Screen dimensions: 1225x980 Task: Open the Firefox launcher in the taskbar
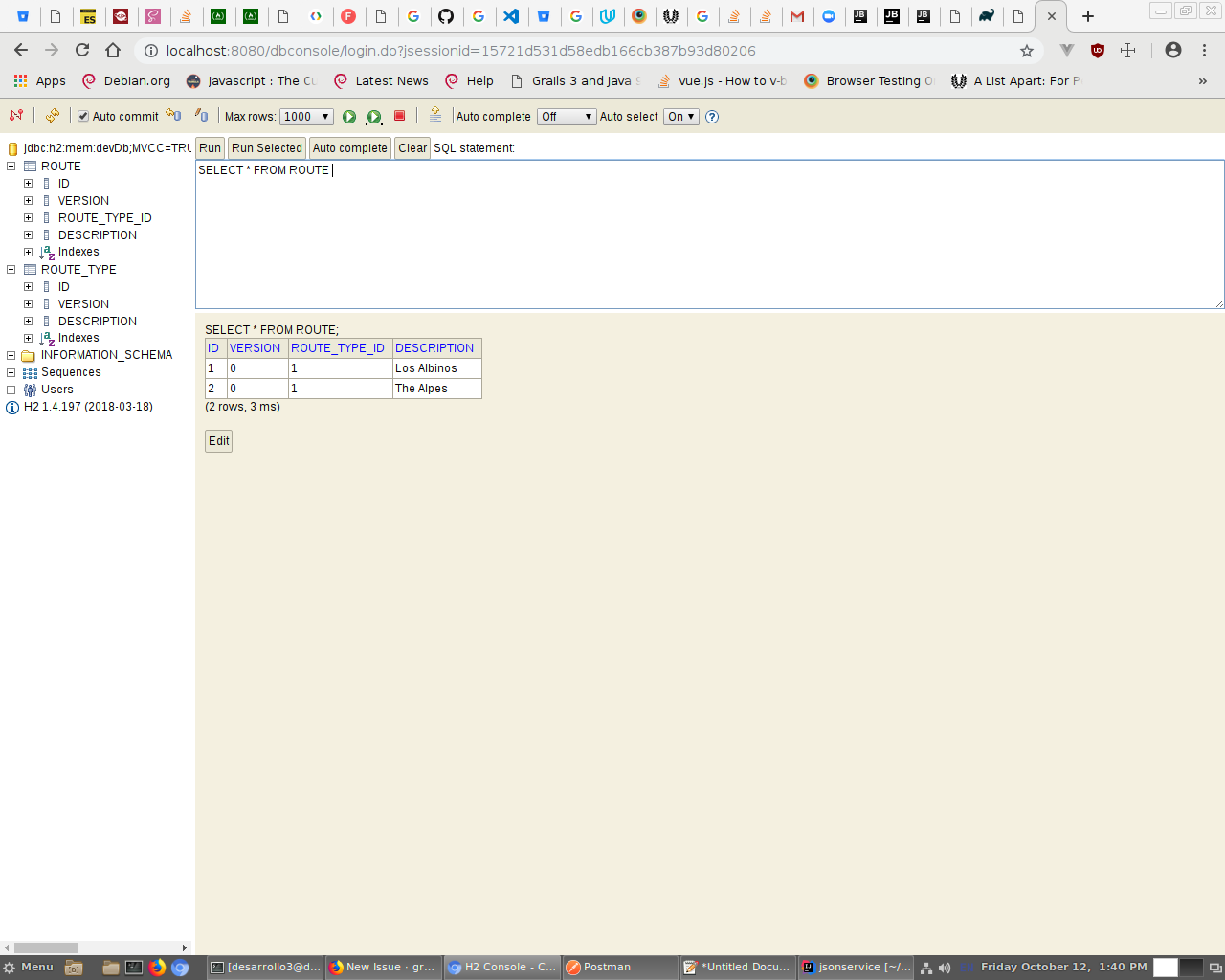(x=158, y=968)
